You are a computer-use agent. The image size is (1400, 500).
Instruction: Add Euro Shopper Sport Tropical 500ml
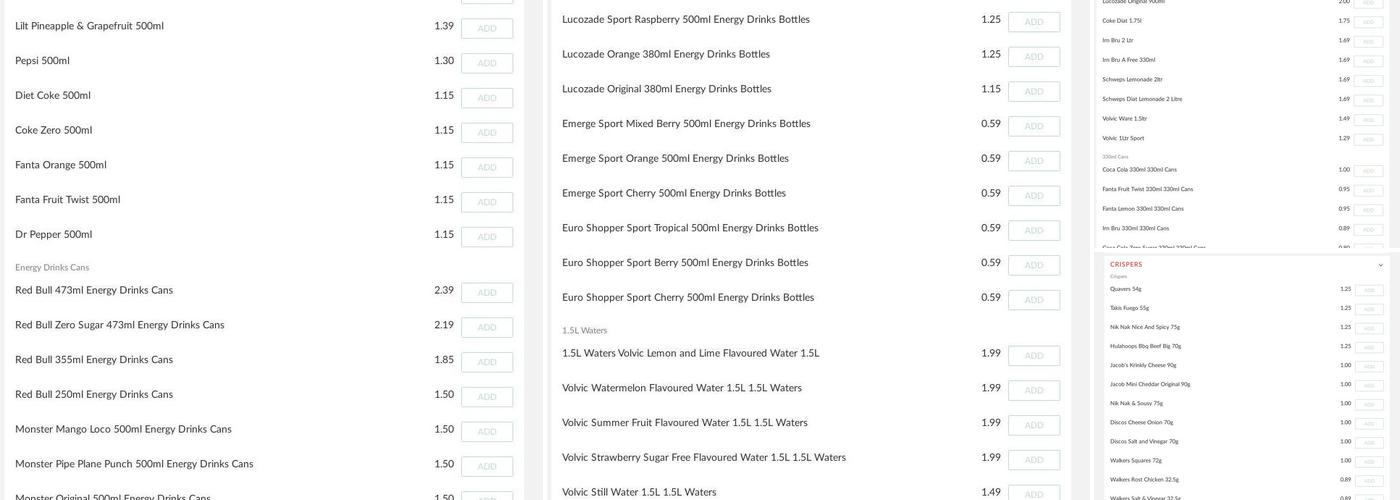click(1034, 230)
